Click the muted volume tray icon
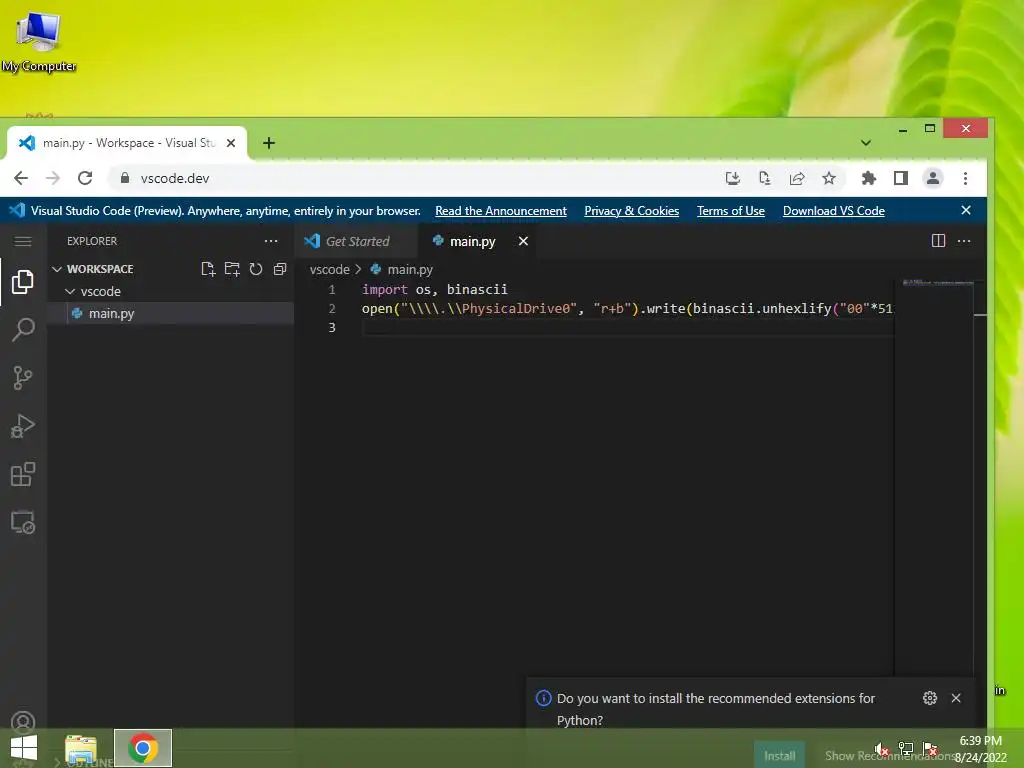The width and height of the screenshot is (1024, 768). tap(882, 749)
